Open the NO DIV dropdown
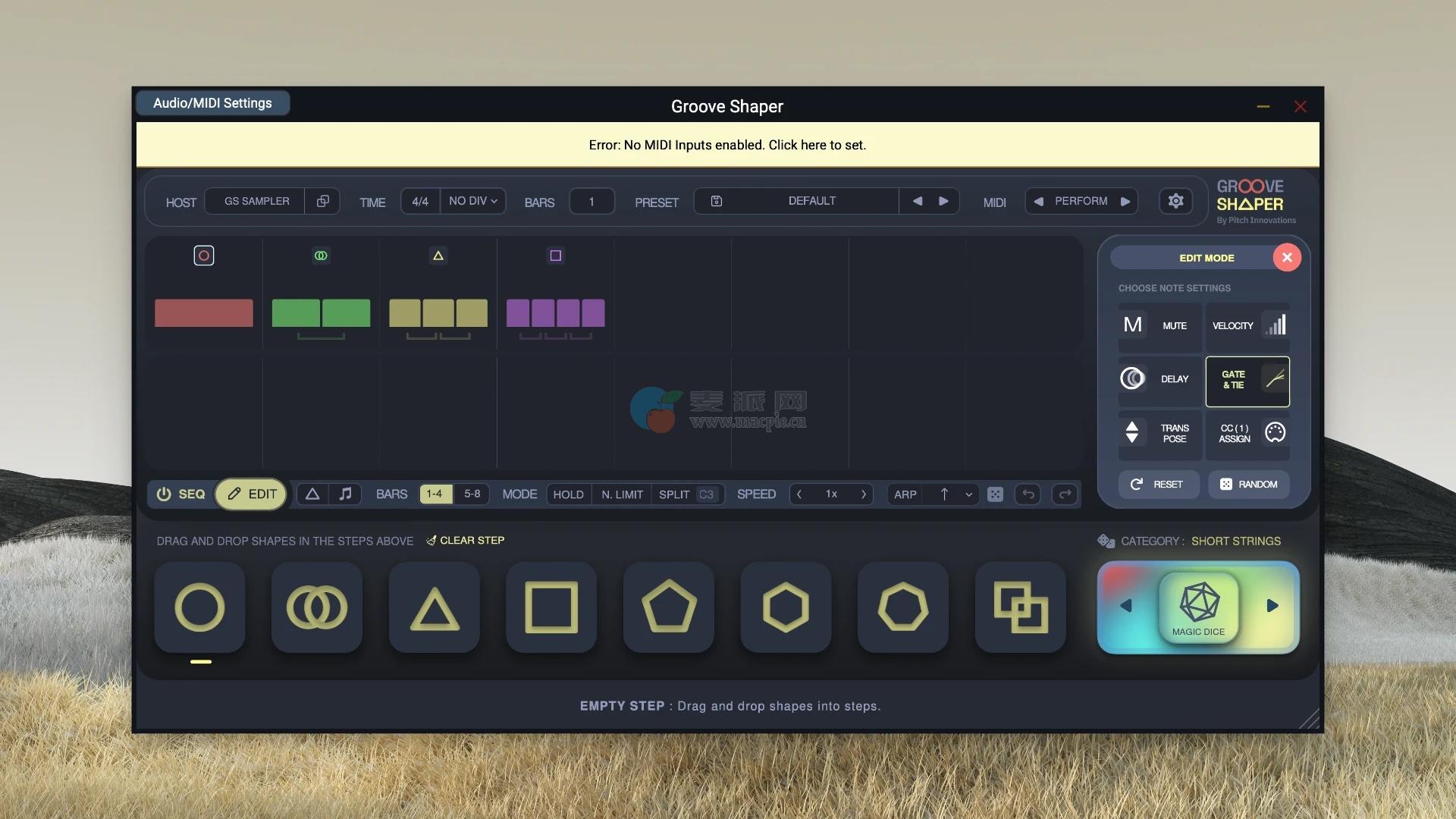 (472, 201)
